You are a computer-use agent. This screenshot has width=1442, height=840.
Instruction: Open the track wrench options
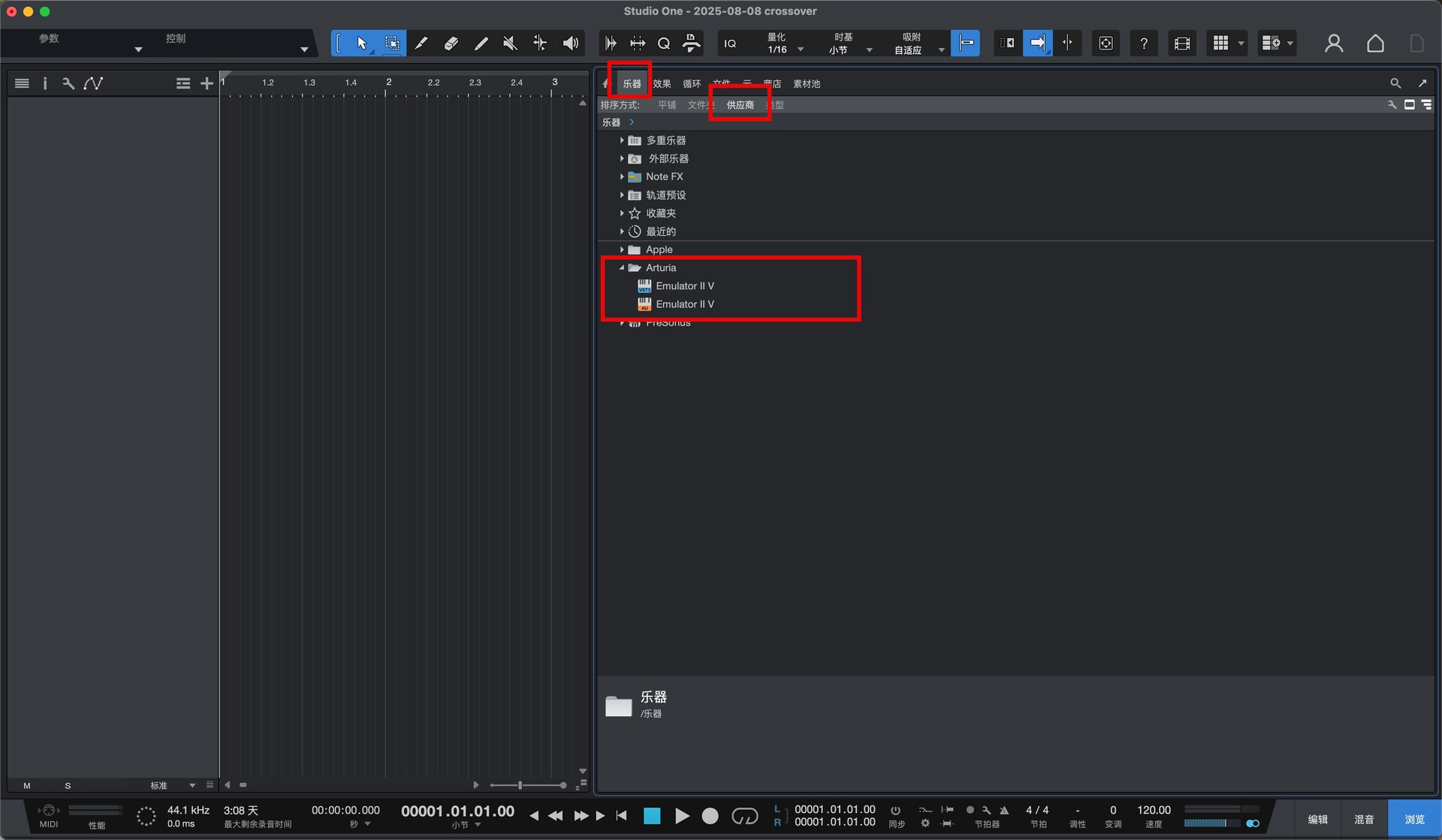click(68, 83)
